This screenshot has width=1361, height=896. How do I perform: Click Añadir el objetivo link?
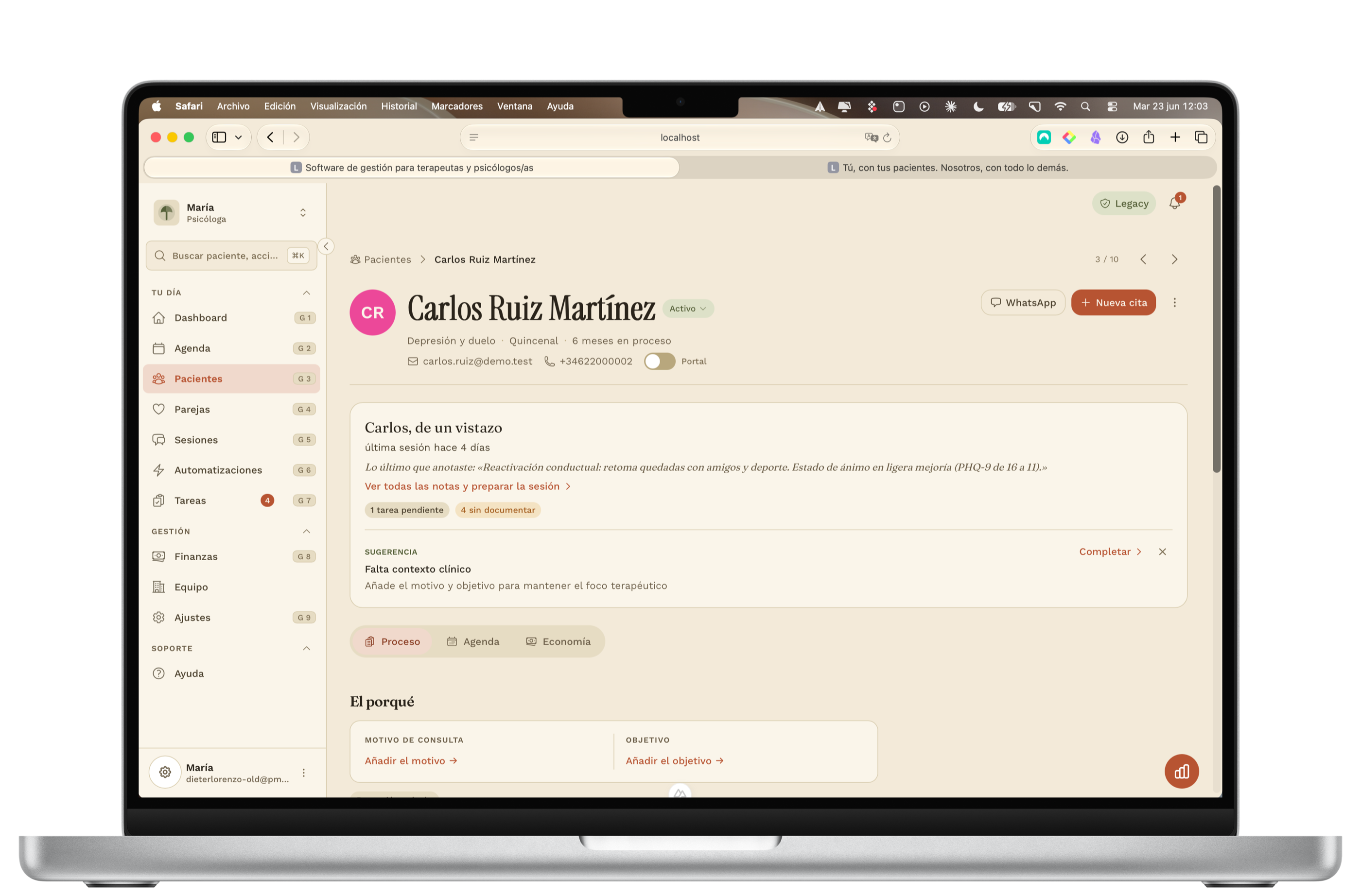[x=674, y=760]
